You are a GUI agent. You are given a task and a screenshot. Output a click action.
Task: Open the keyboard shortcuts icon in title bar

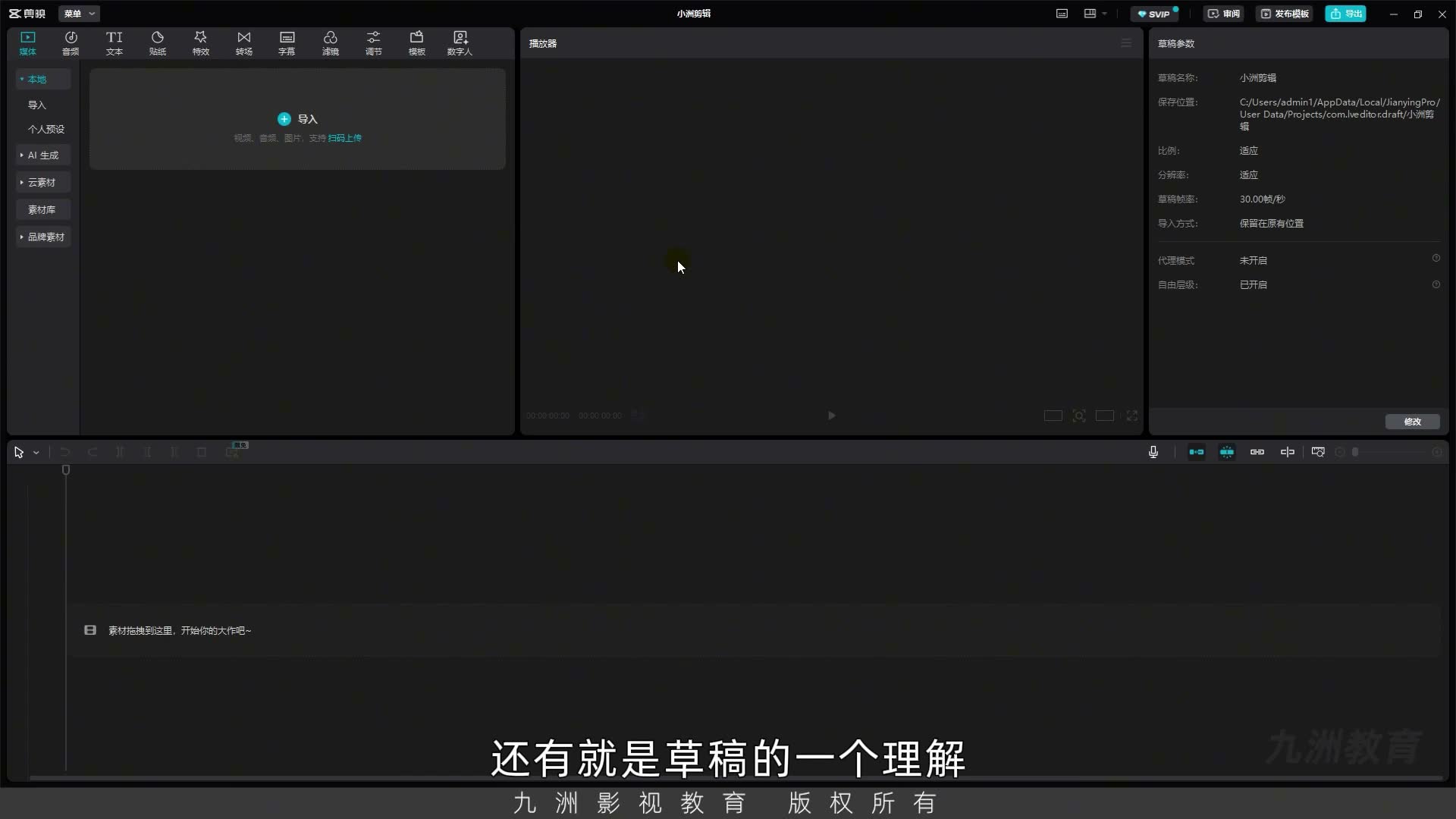coord(1062,14)
